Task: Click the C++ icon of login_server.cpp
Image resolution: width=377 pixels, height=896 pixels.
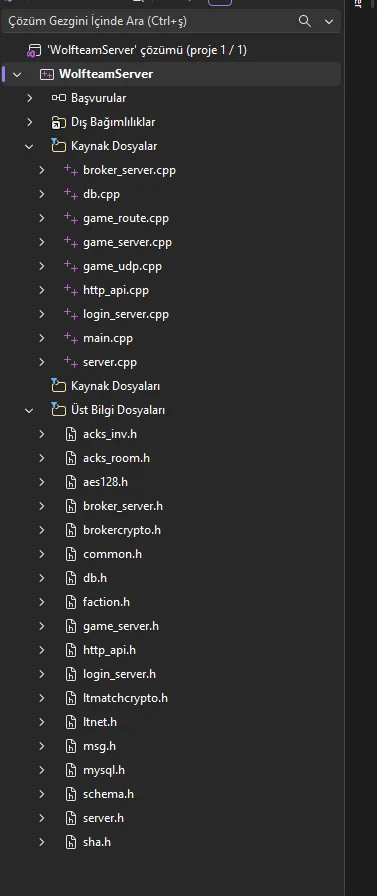Action: click(x=71, y=314)
